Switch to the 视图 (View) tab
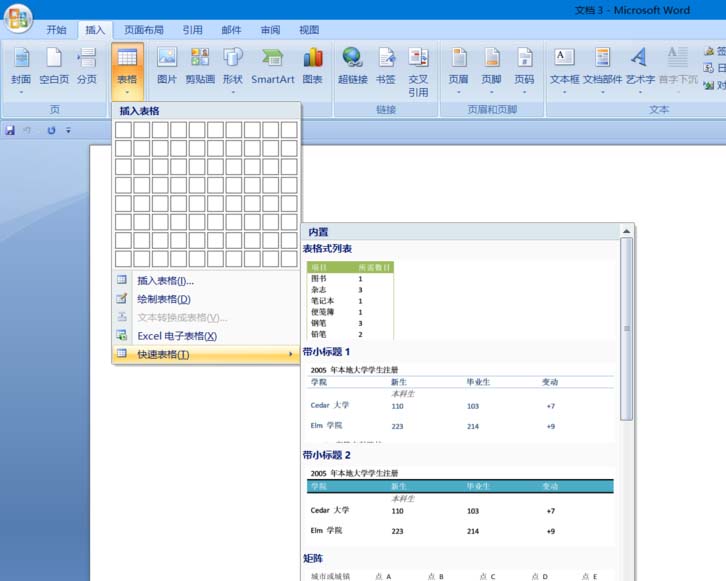This screenshot has width=726, height=581. [x=309, y=30]
